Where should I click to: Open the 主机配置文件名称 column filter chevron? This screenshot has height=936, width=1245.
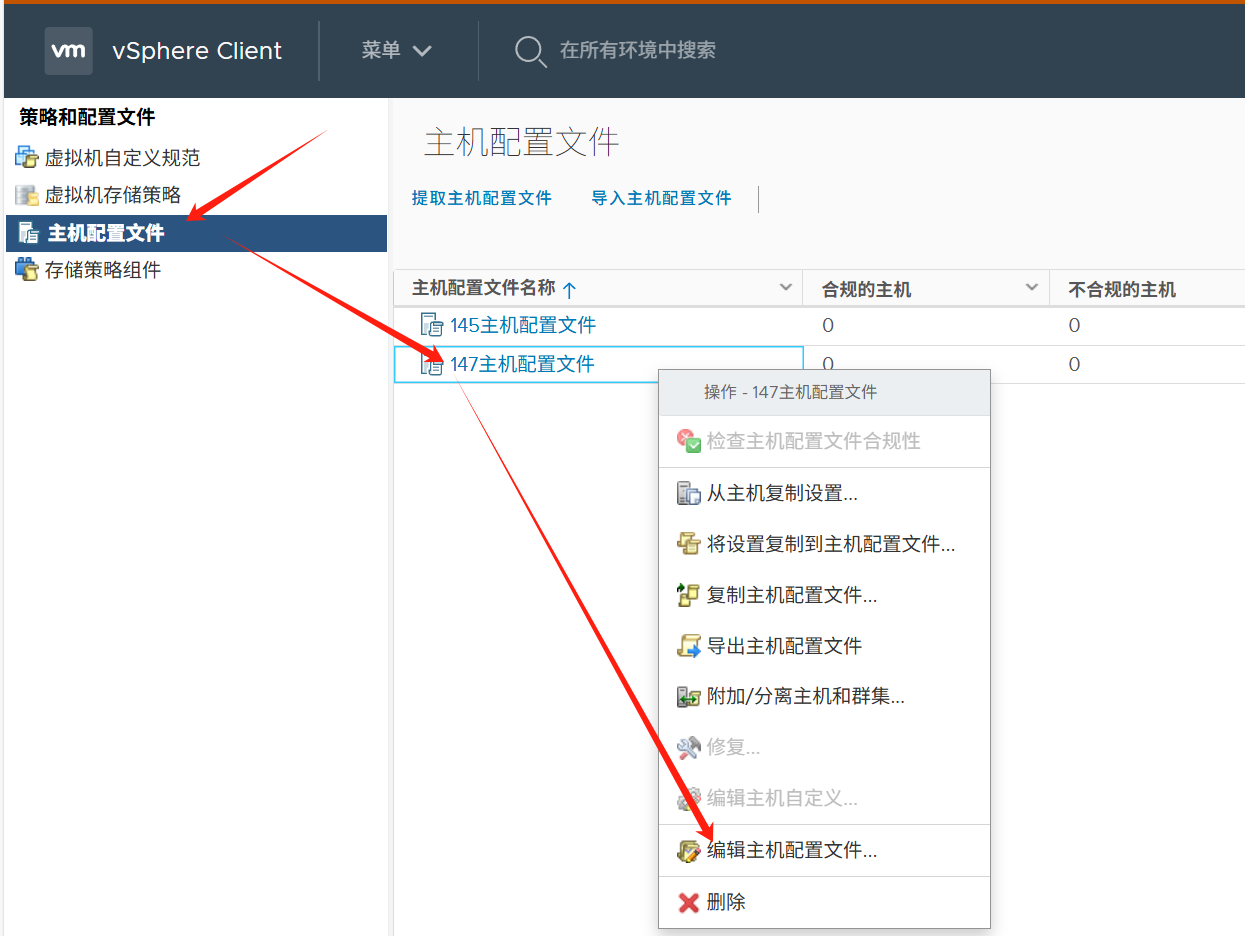click(x=786, y=288)
